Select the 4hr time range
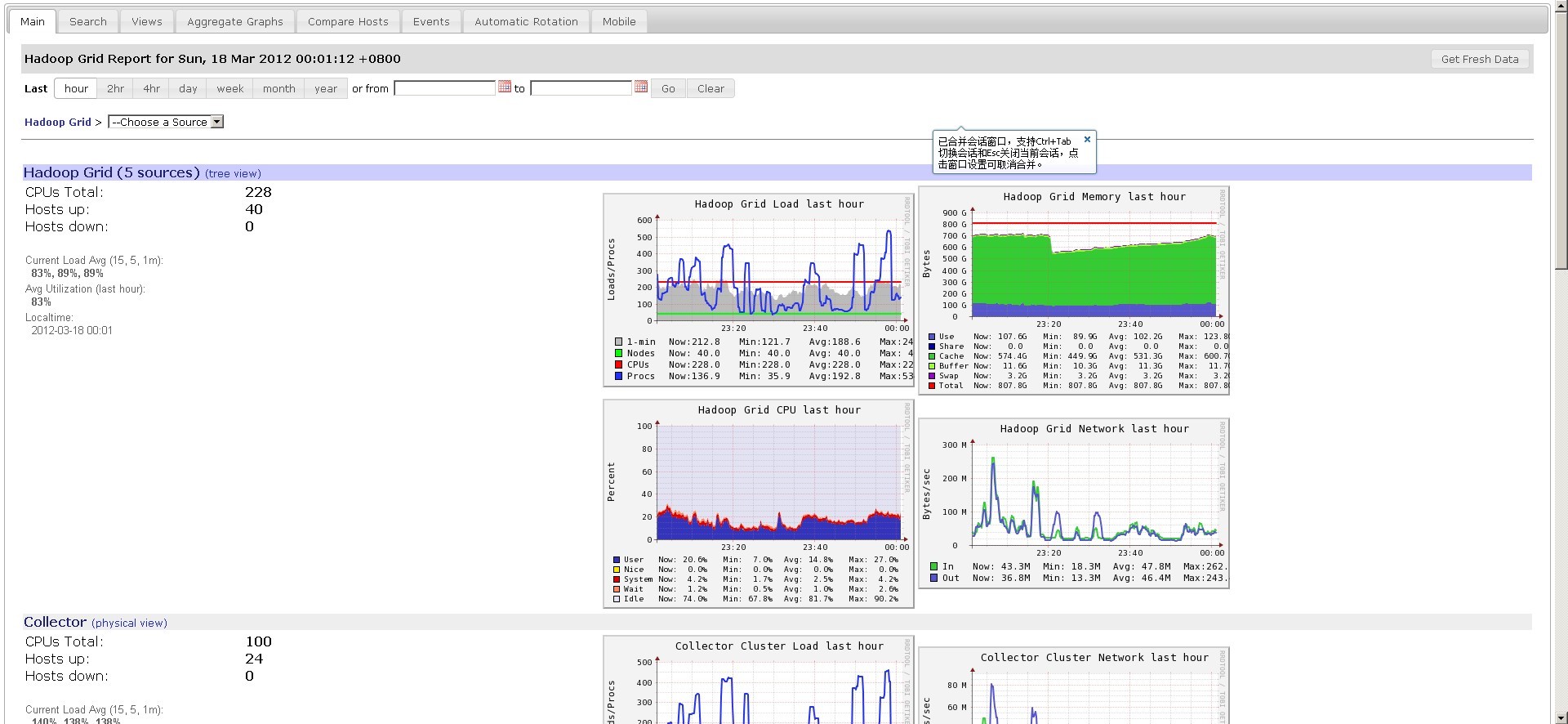This screenshot has height=724, width=1568. pos(151,88)
